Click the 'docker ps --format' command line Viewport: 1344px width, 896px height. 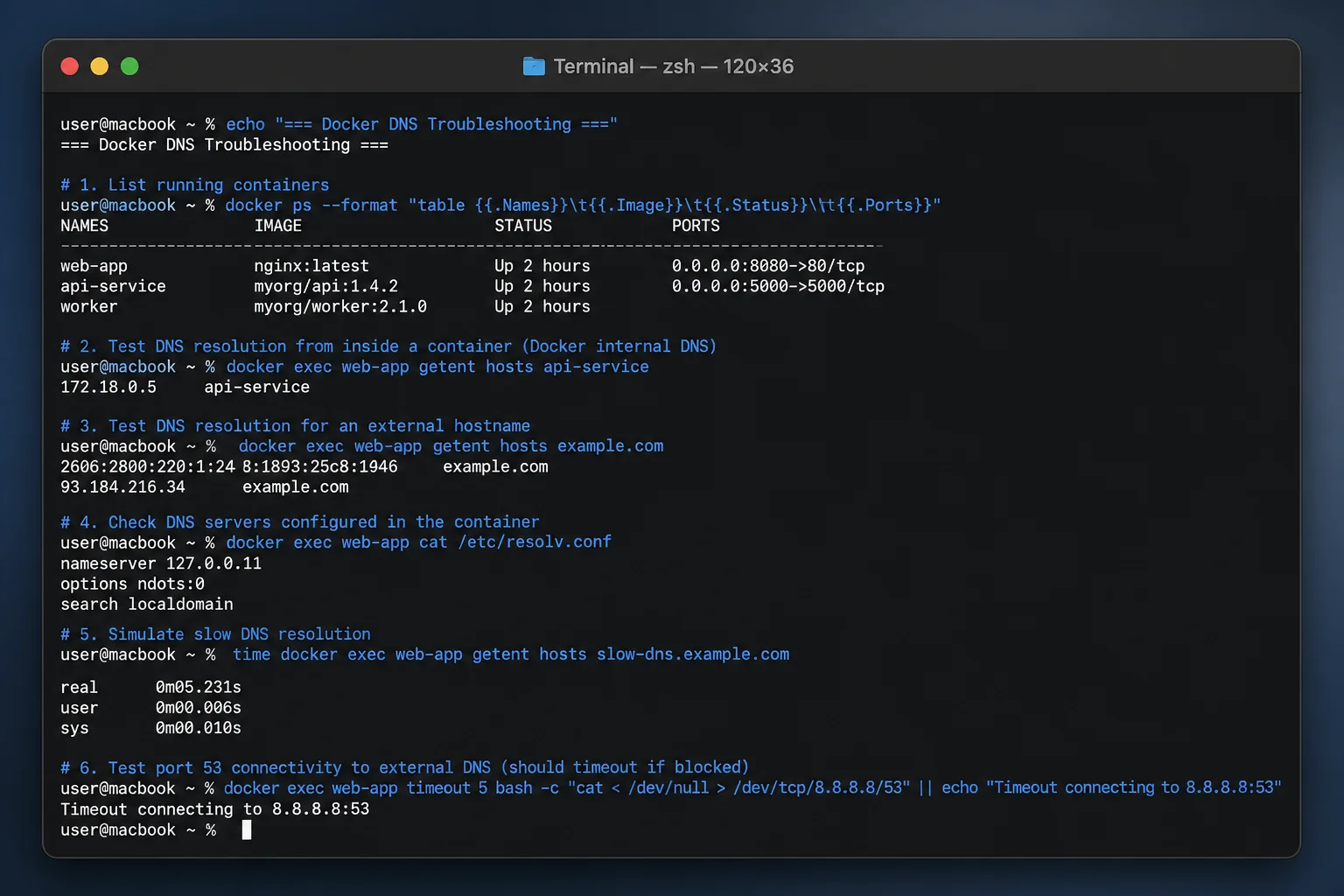tap(583, 205)
